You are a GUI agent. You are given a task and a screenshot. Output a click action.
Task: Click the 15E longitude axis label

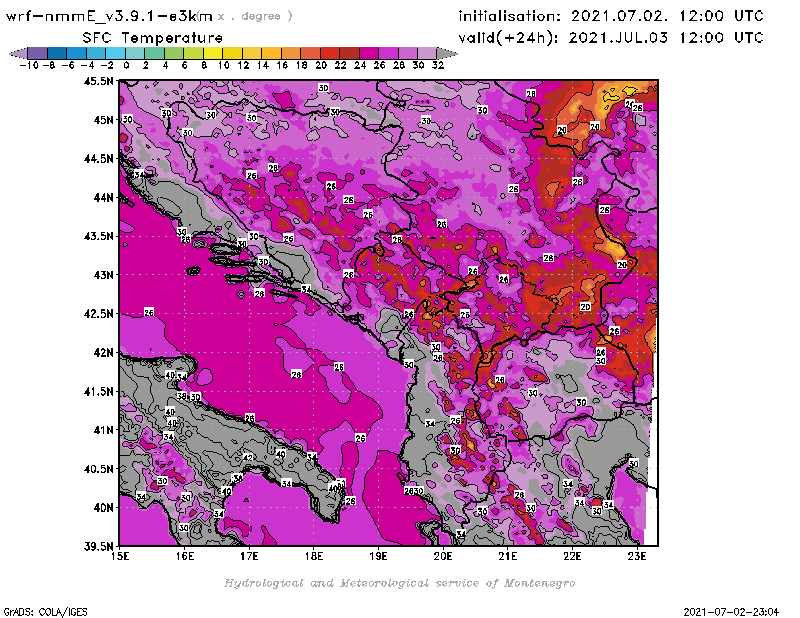[120, 556]
